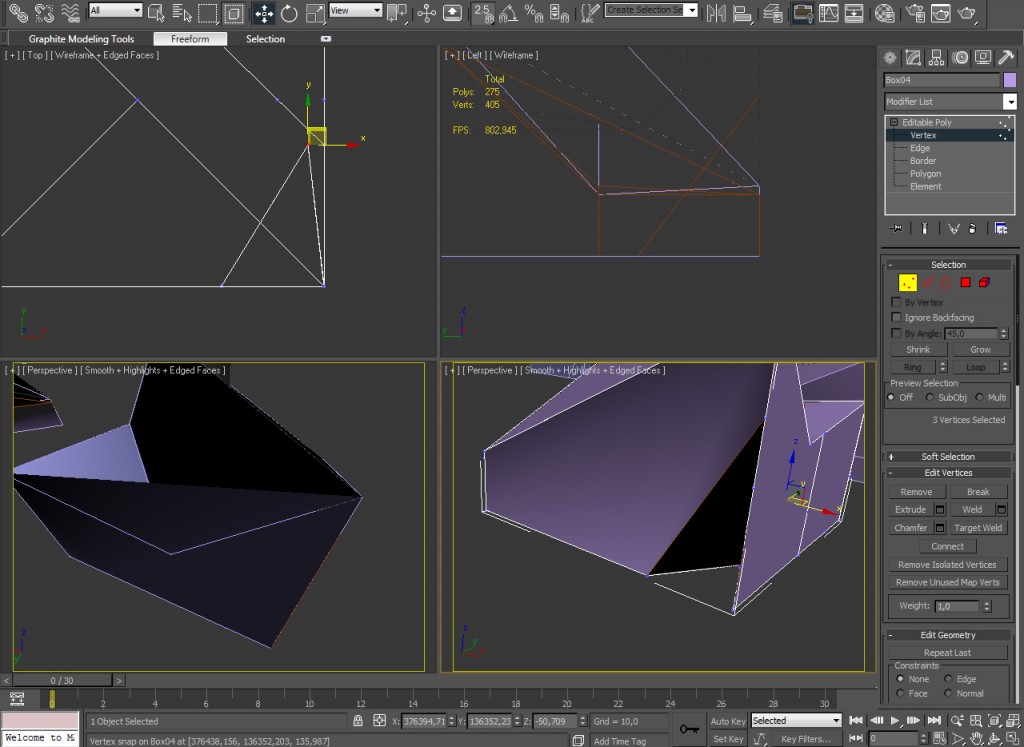Open the Selected key filter dropdown
This screenshot has height=747, width=1024.
(795, 720)
